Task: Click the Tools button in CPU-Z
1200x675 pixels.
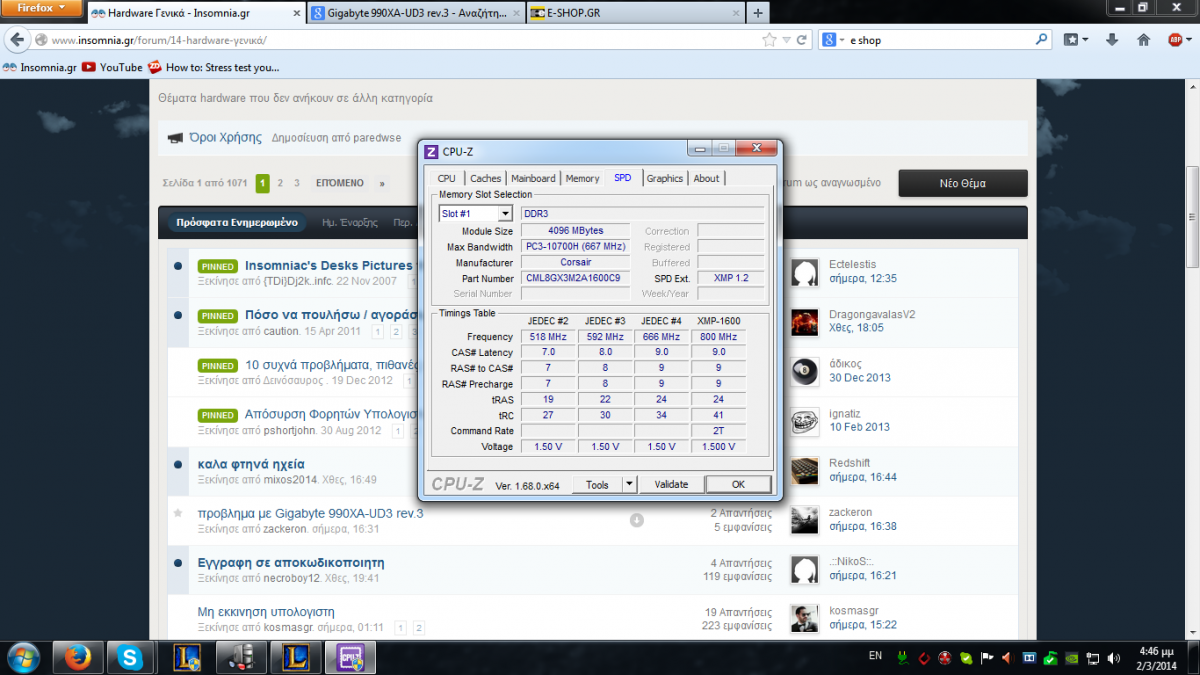Action: (597, 484)
